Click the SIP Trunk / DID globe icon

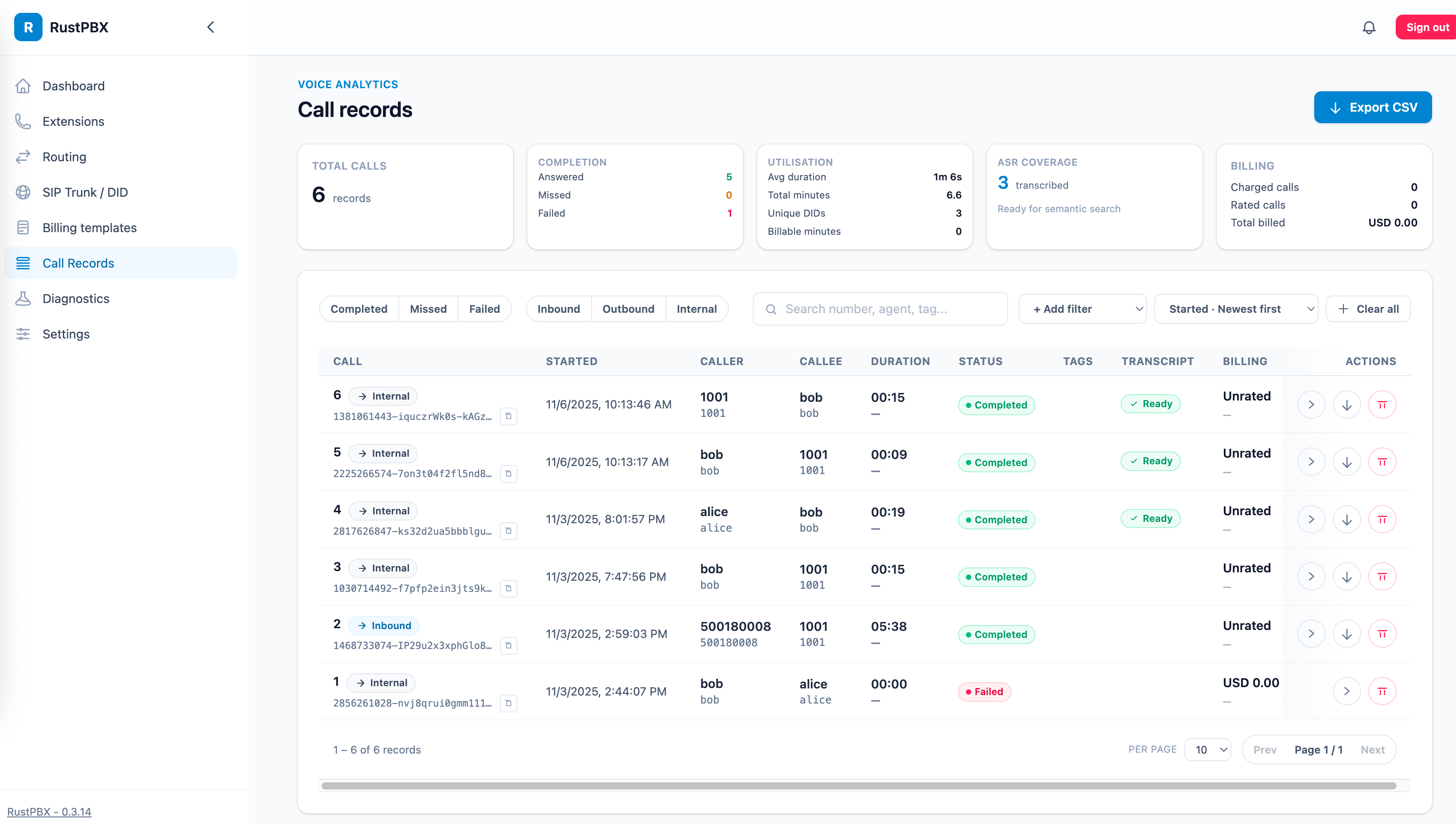coord(23,192)
